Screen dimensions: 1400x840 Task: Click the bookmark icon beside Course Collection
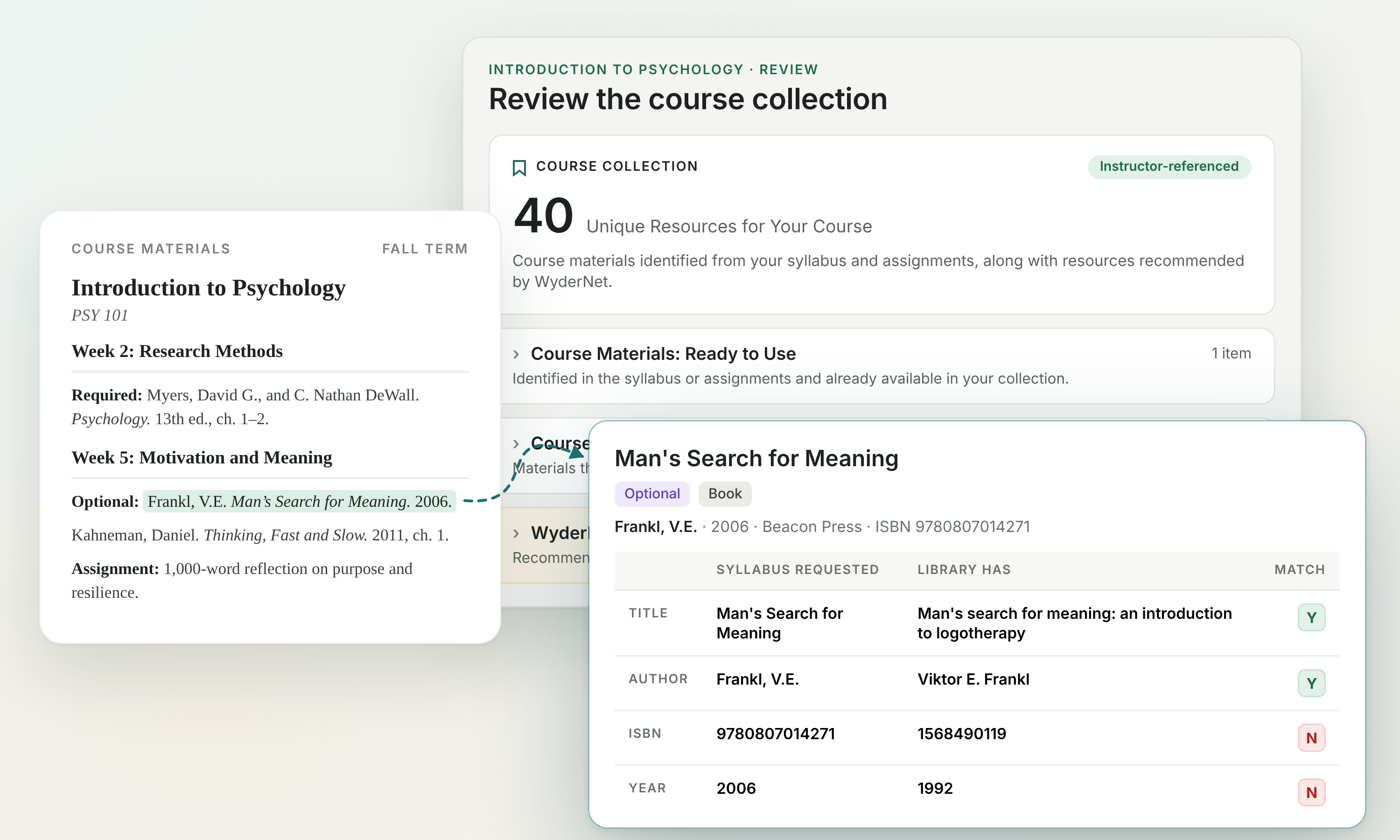[x=519, y=168]
